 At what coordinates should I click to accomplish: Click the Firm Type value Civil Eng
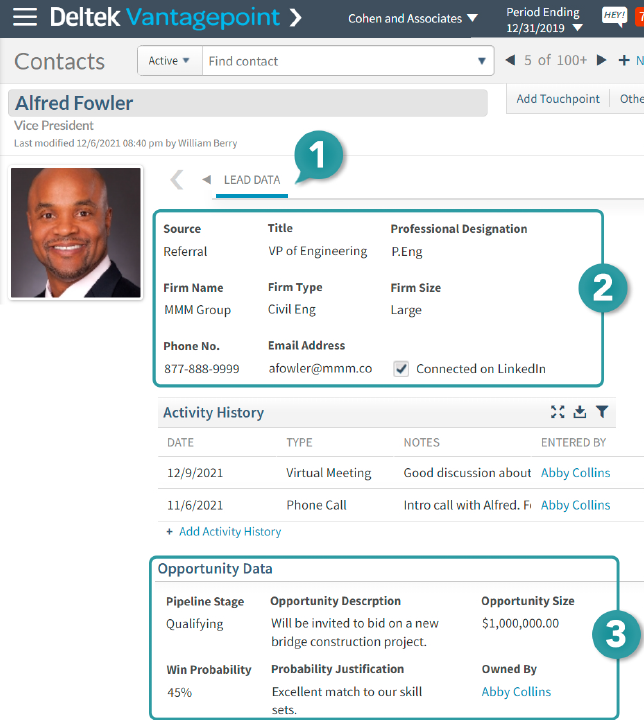coord(292,309)
